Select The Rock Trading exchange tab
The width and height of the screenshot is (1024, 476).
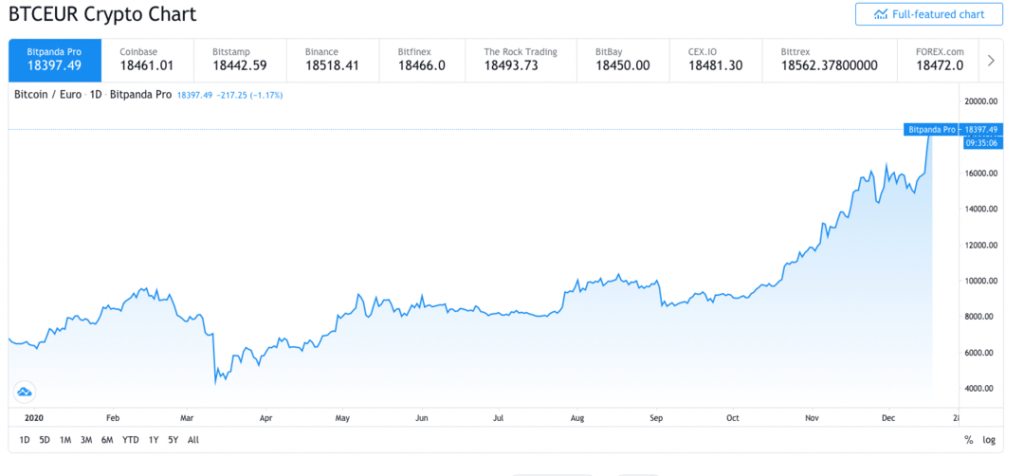[x=521, y=60]
